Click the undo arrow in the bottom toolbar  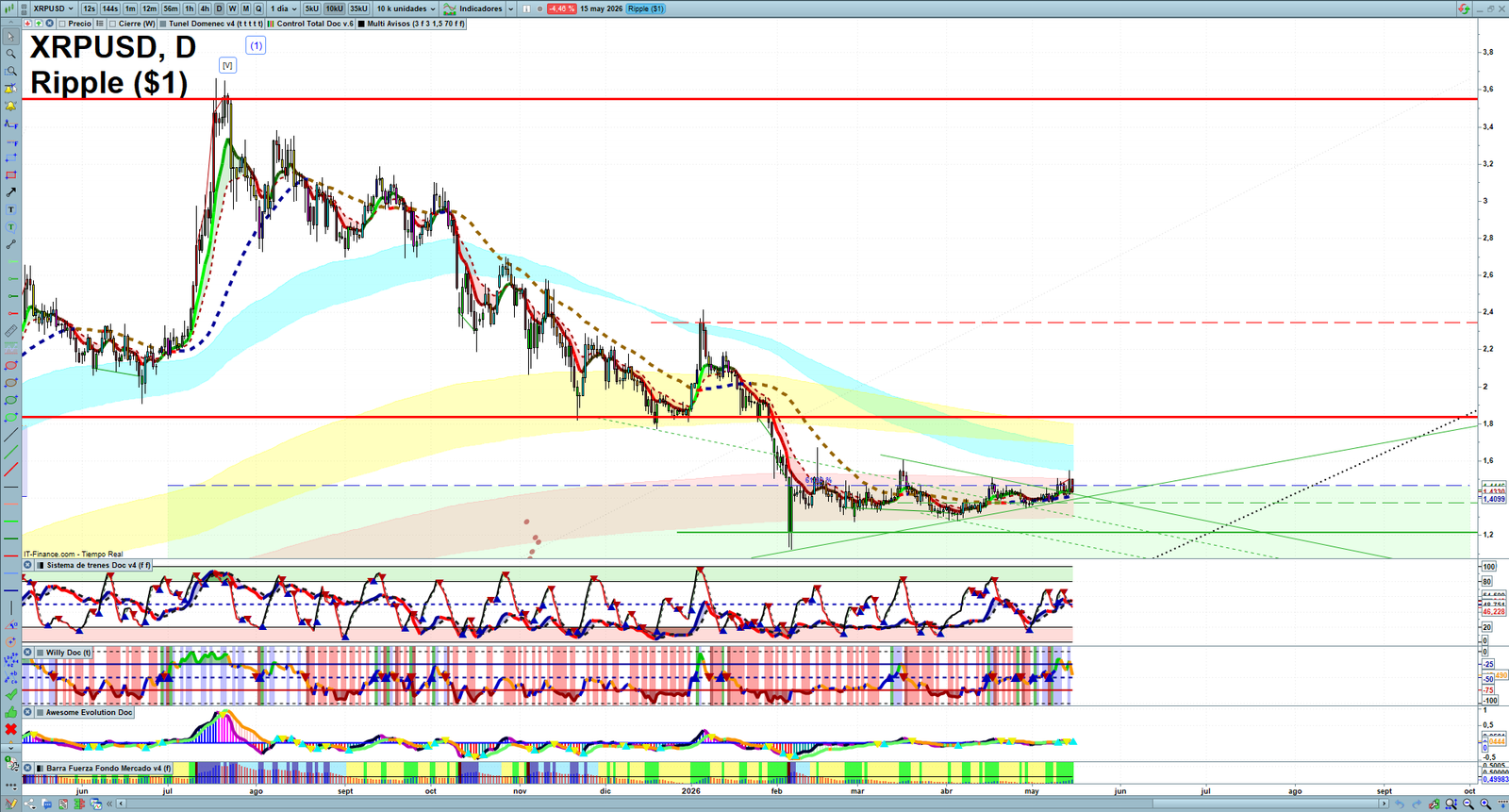[x=1400, y=804]
